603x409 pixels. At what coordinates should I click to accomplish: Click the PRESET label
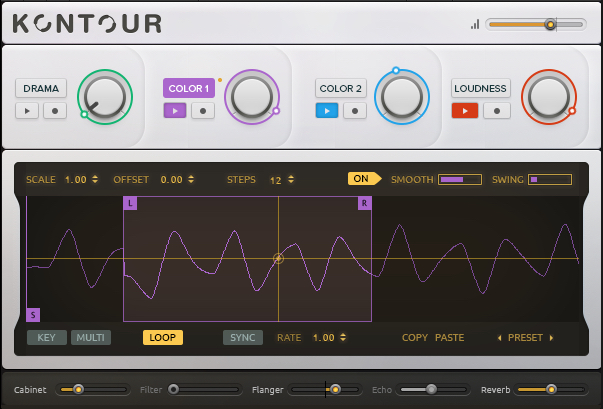(x=525, y=338)
